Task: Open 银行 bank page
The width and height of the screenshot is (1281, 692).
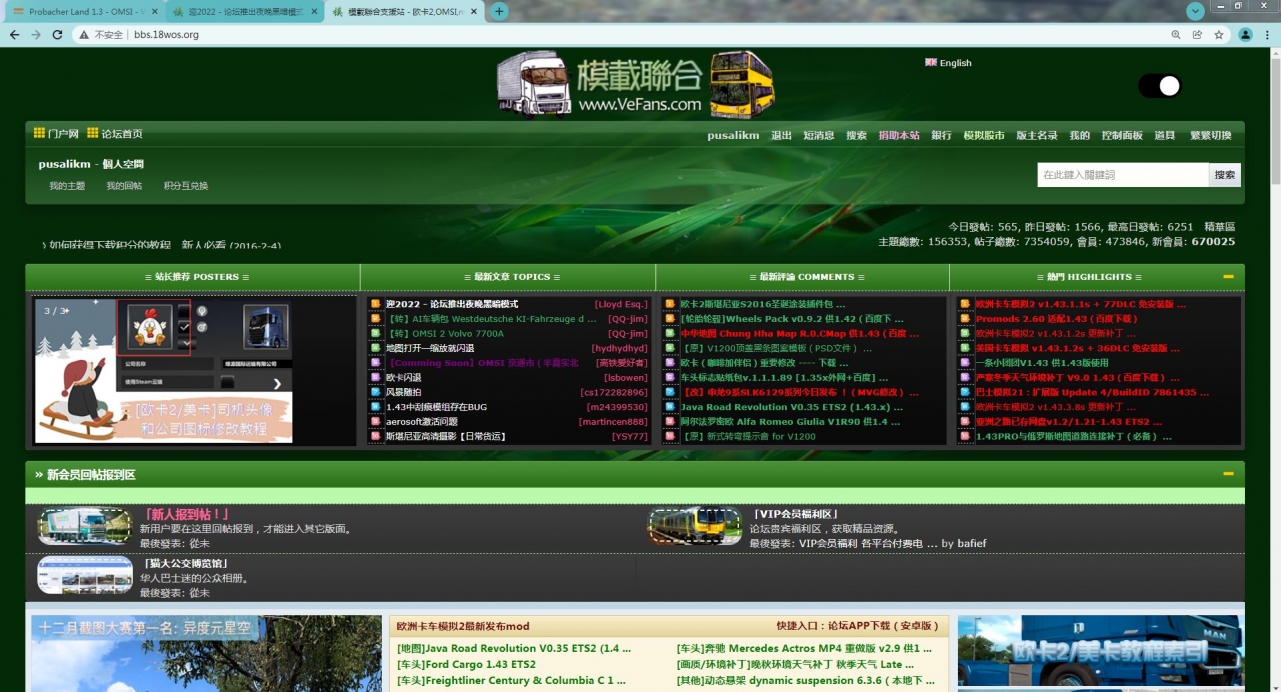Action: (x=941, y=135)
